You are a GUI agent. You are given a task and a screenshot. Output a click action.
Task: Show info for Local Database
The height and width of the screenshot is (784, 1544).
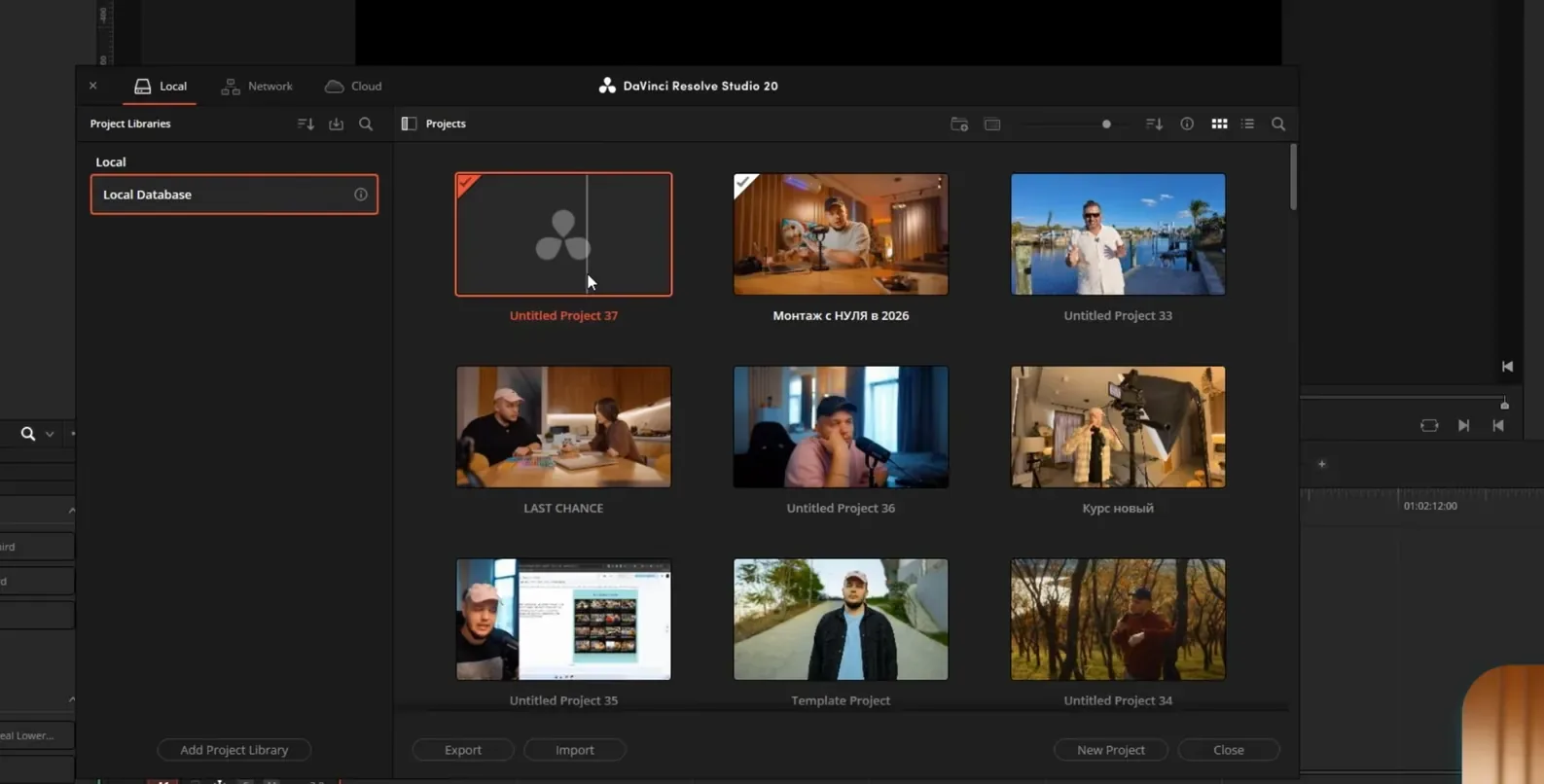pos(361,195)
